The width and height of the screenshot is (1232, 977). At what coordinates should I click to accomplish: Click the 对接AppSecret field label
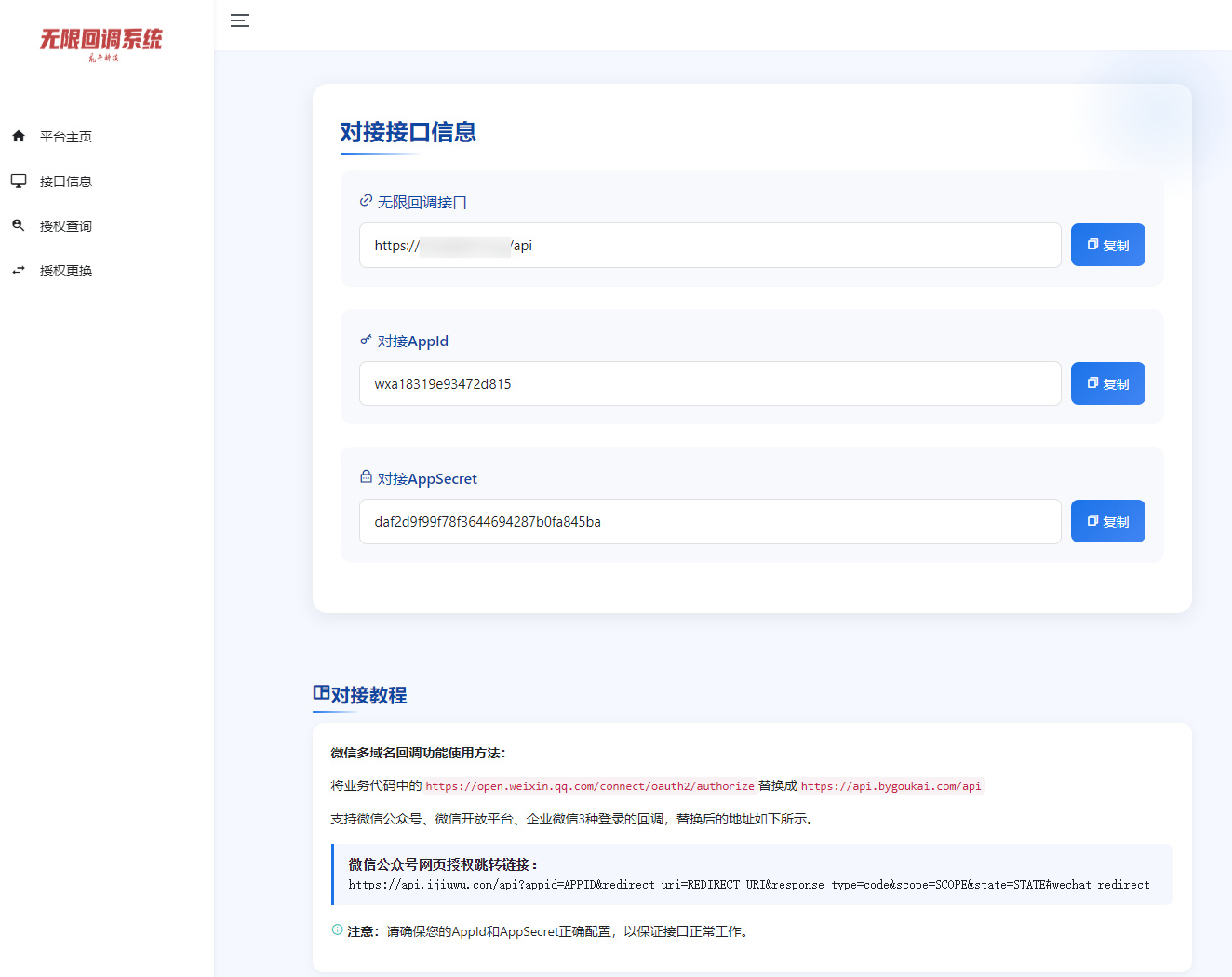point(427,478)
